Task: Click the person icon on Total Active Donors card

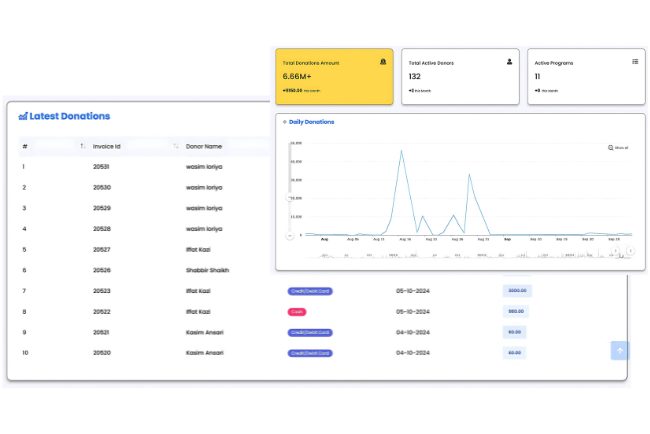Action: pyautogui.click(x=509, y=62)
